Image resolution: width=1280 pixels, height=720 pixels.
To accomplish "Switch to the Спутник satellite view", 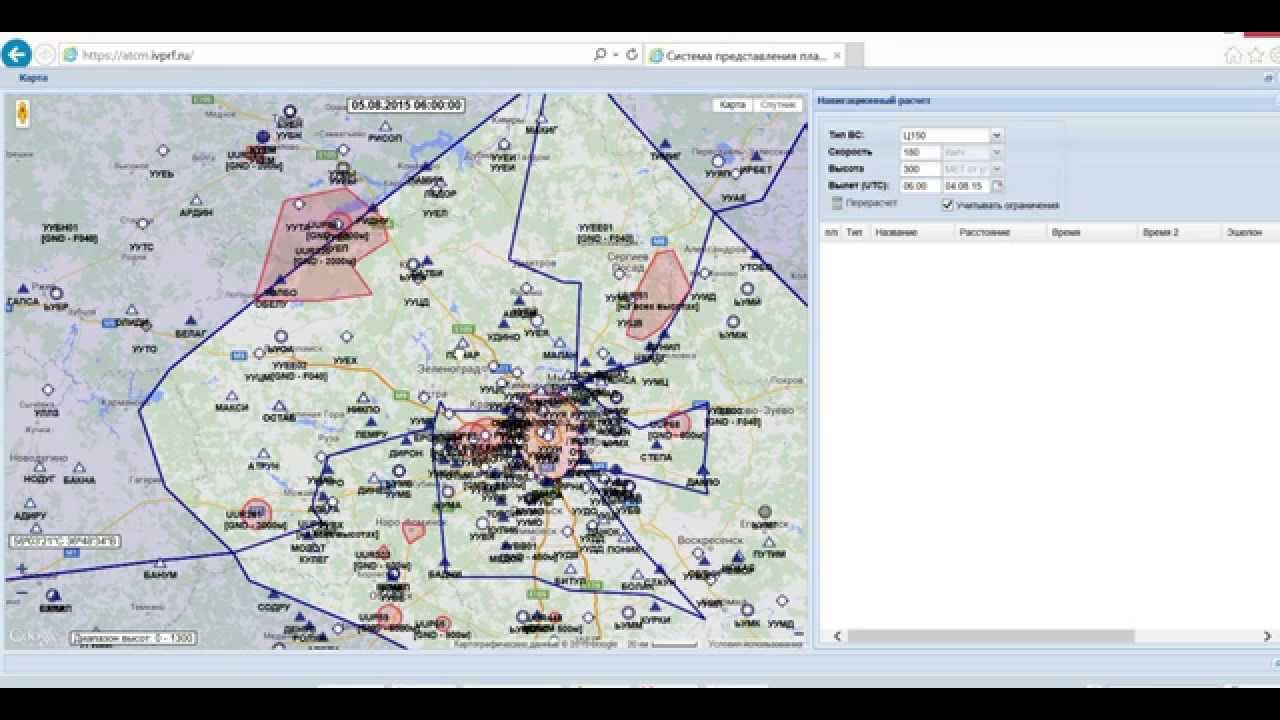I will [x=777, y=105].
